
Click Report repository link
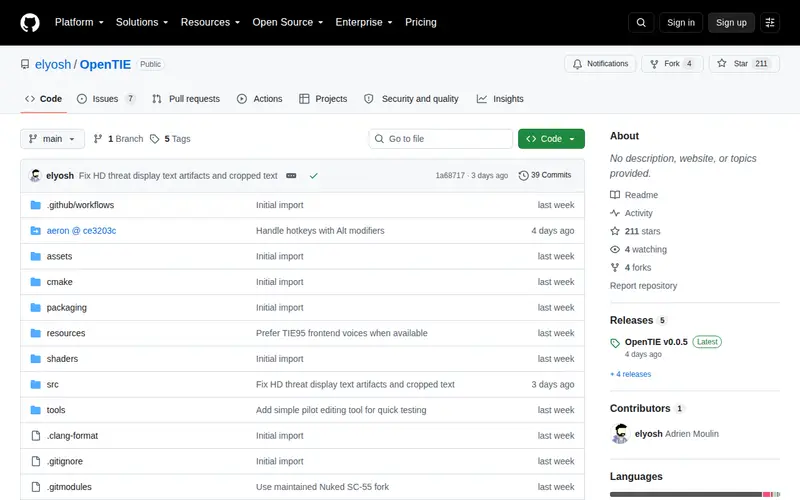tap(643, 286)
